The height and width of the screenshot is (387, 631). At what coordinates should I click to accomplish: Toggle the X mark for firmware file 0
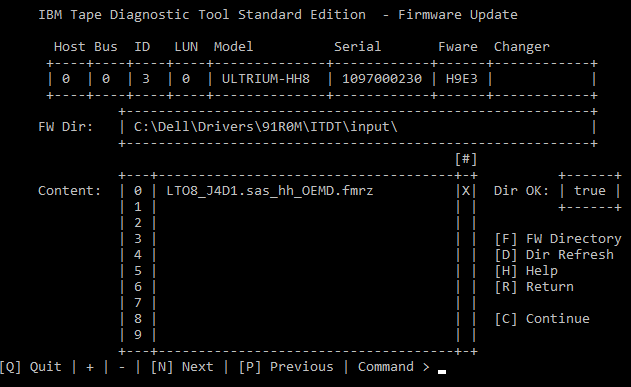[466, 191]
